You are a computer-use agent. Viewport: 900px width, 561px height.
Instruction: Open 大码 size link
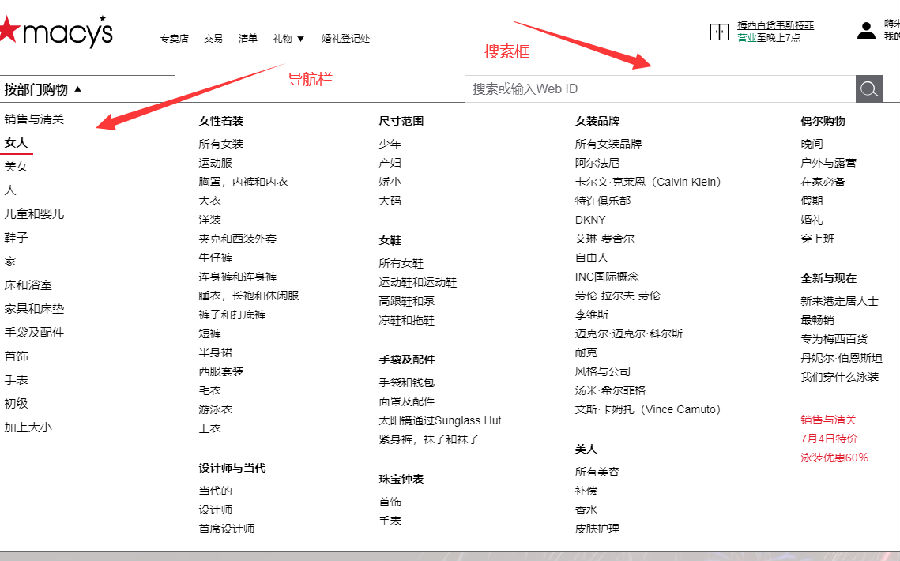390,200
